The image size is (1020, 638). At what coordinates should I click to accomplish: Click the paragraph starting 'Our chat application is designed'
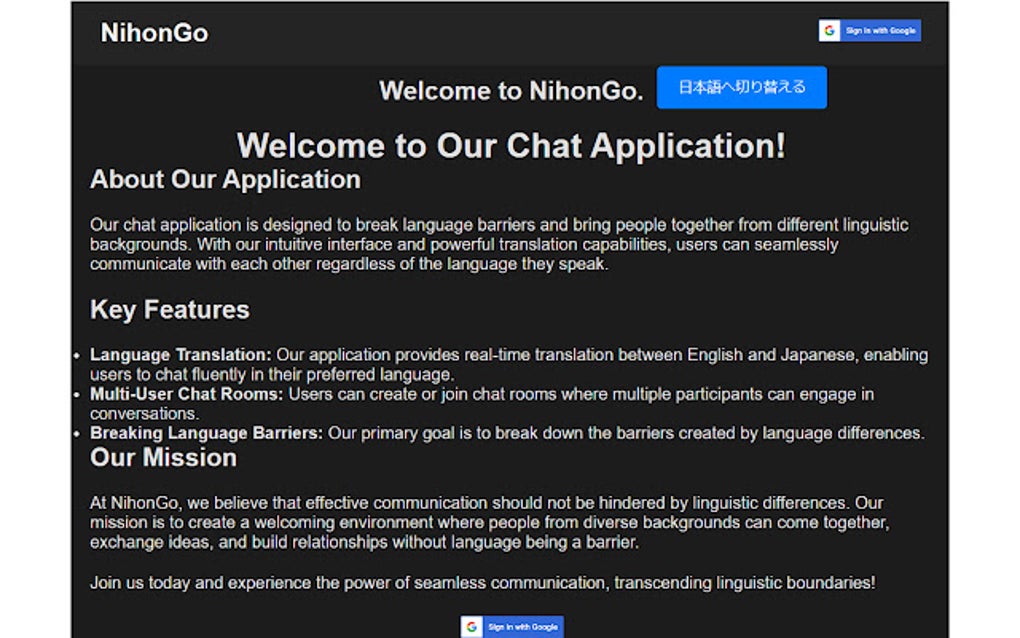(499, 244)
